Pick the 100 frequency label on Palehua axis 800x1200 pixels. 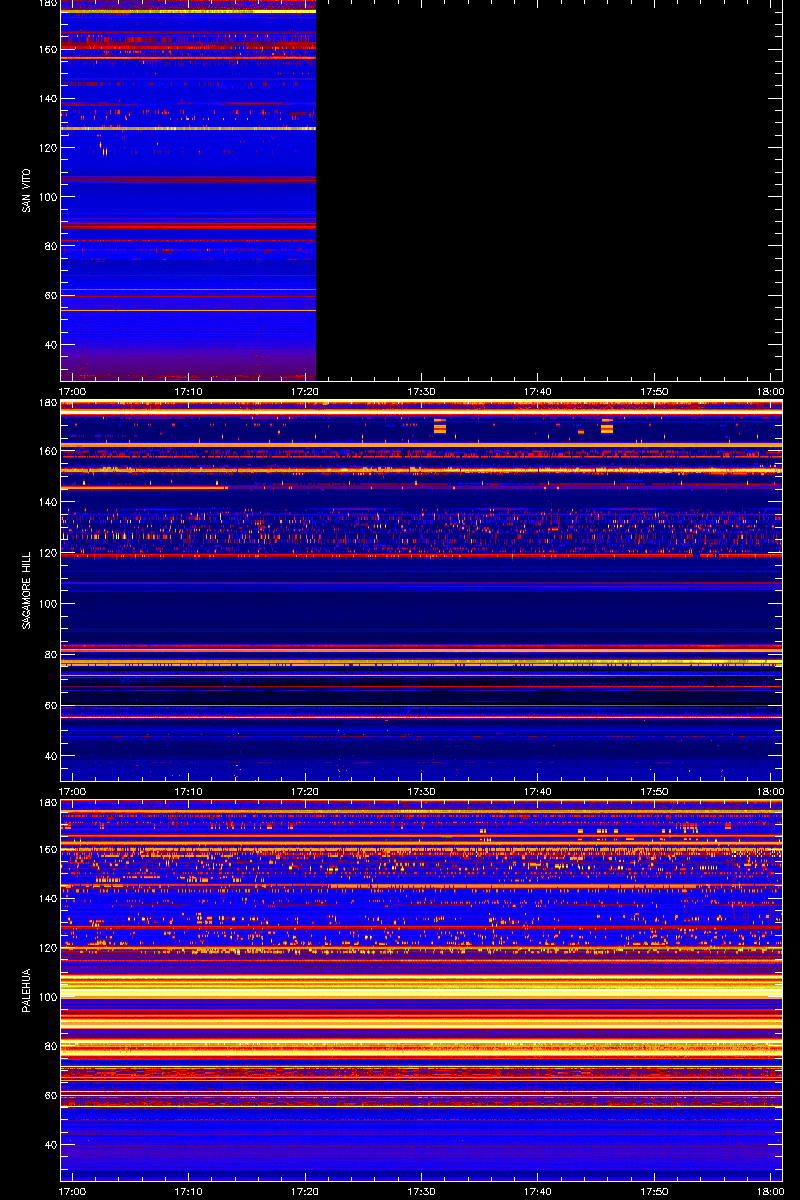47,997
